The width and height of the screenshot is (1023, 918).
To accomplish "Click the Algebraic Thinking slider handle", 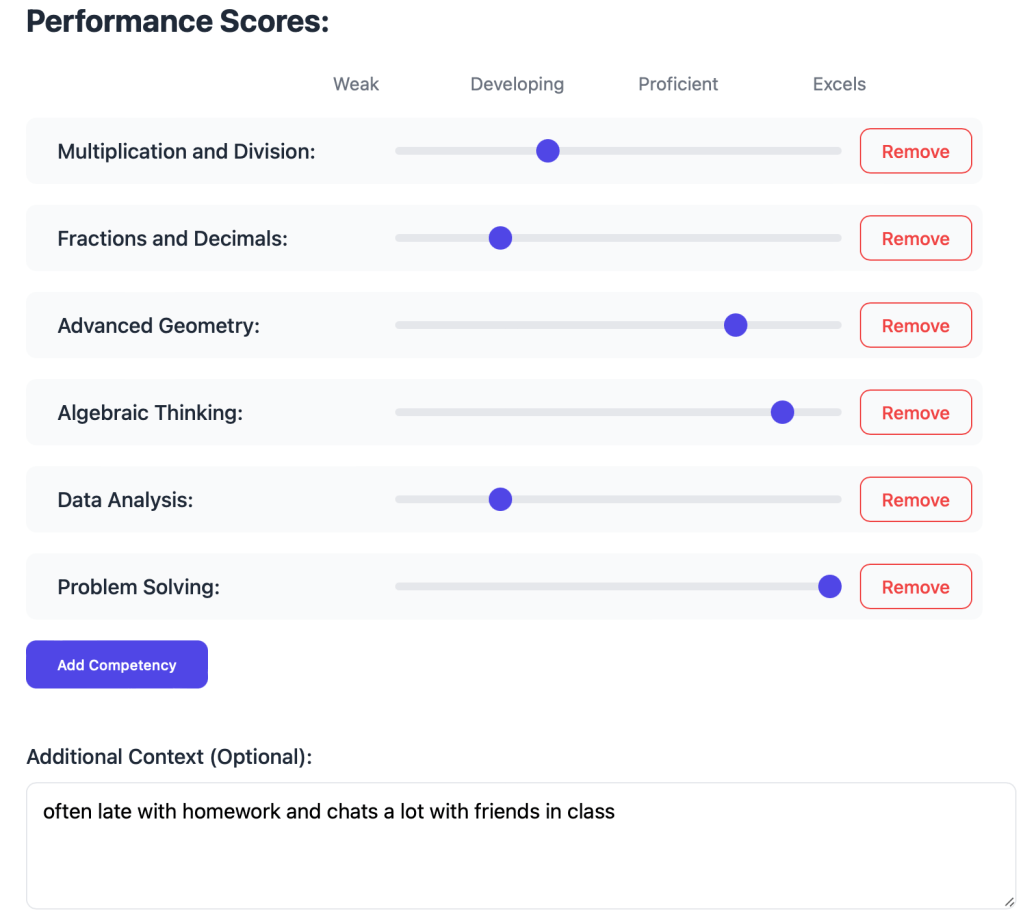I will click(x=782, y=412).
